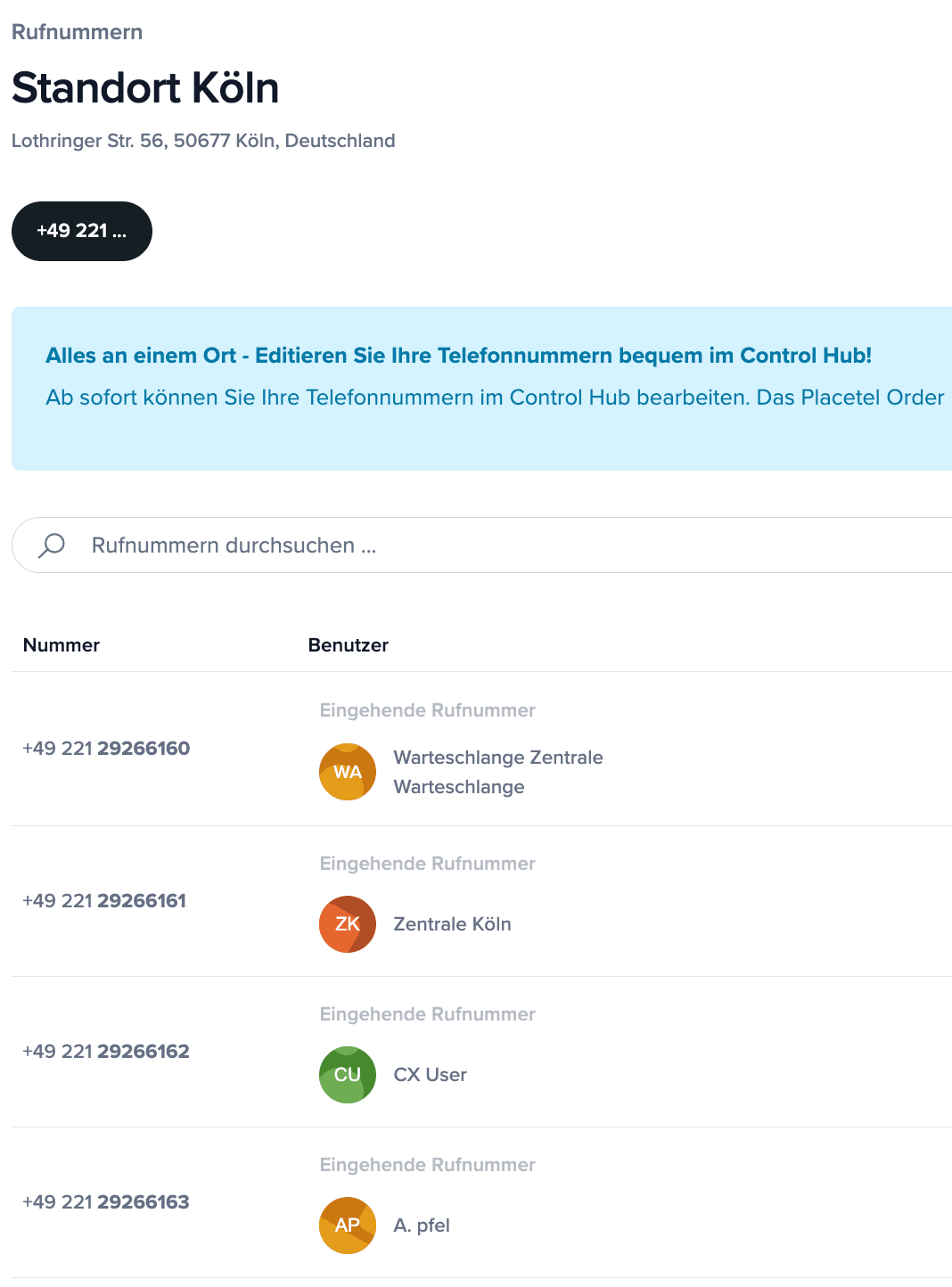Open the Warteschlange Zentrale user entry
The height and width of the screenshot is (1287, 952).
click(498, 758)
